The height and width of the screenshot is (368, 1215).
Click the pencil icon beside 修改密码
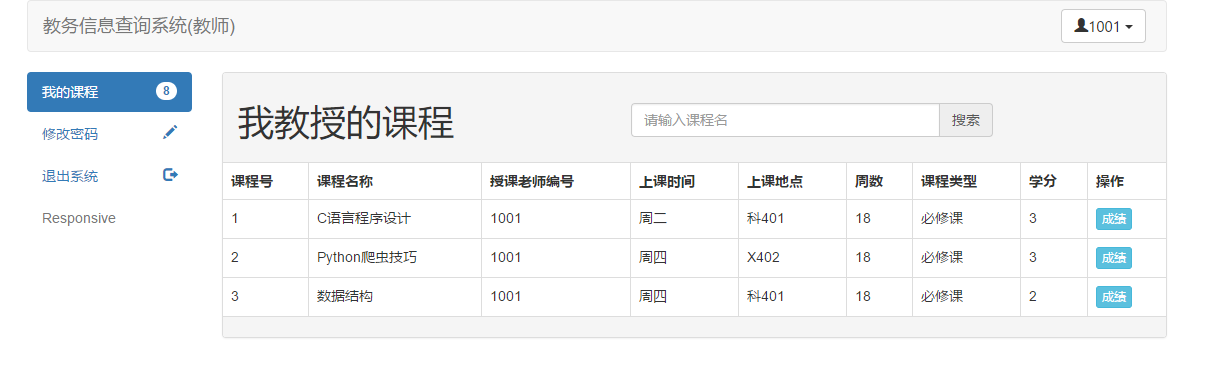click(170, 132)
